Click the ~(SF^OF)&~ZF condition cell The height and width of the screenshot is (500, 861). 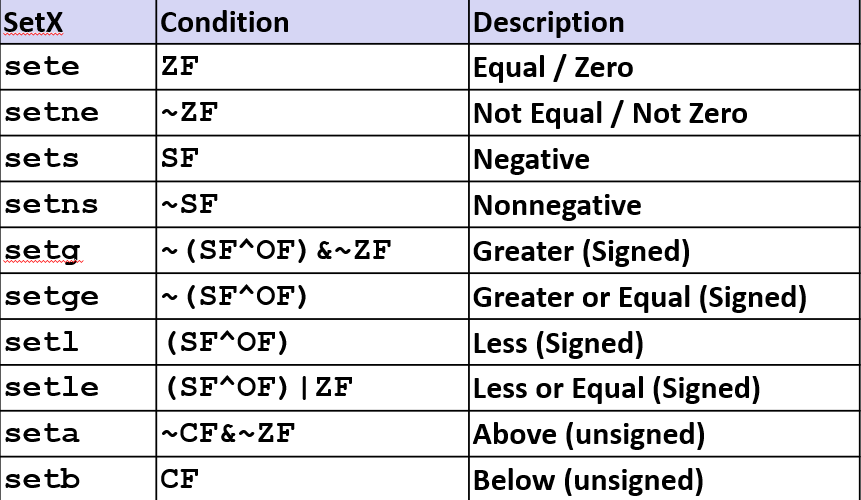275,251
